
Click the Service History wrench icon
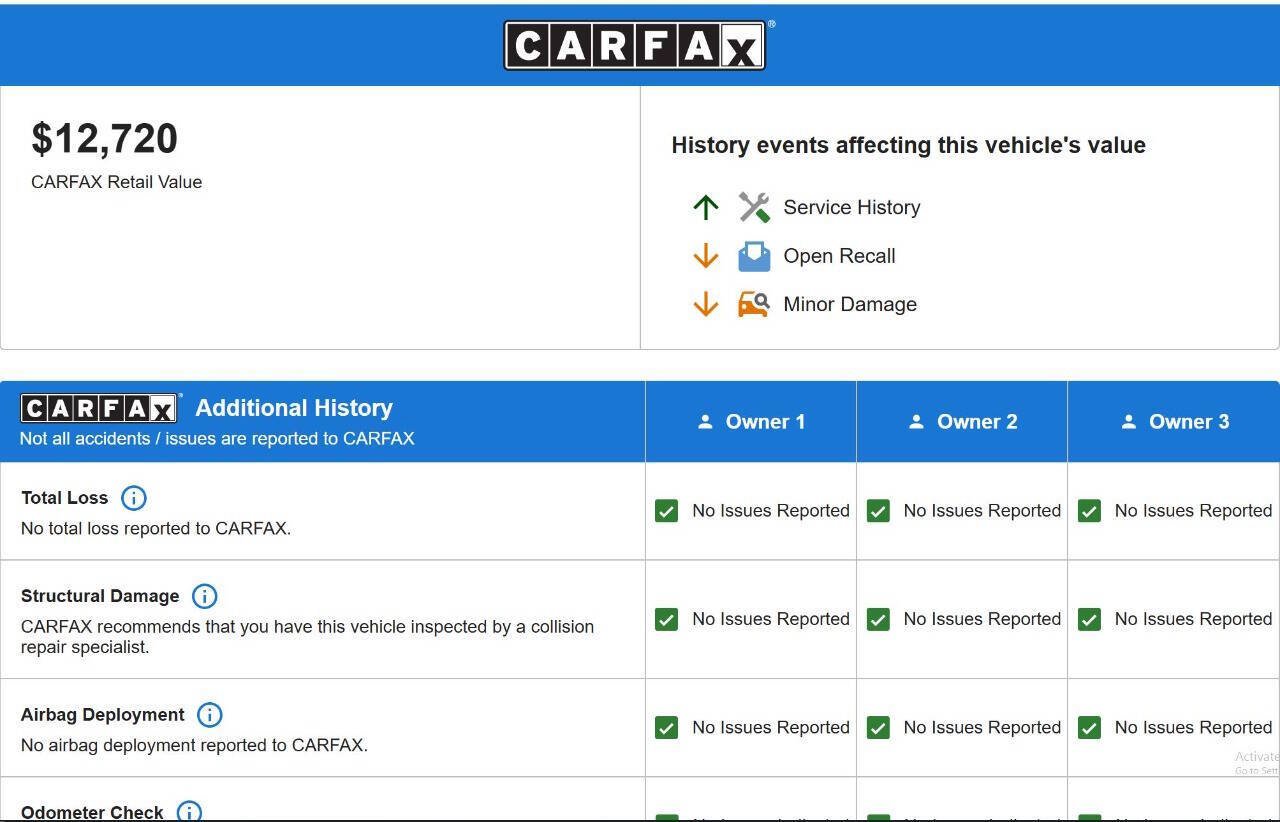(x=754, y=207)
